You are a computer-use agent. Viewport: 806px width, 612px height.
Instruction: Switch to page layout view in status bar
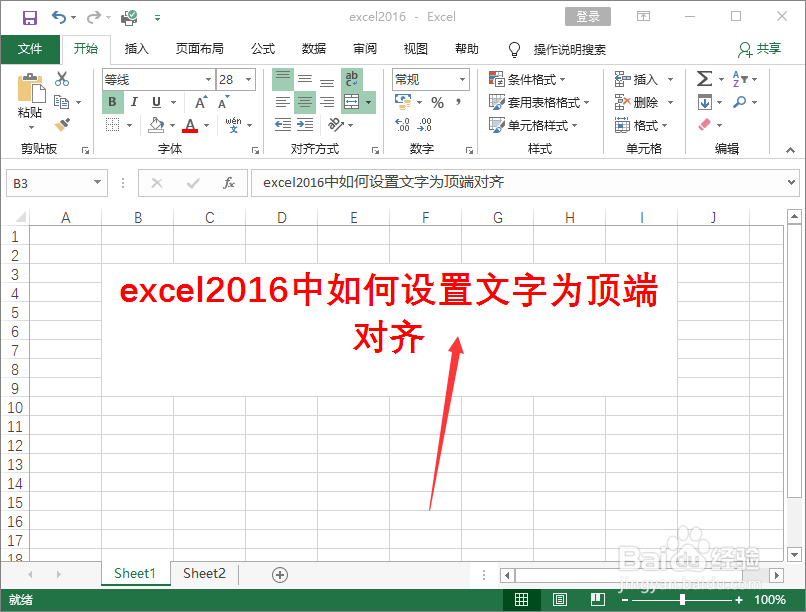tap(559, 599)
